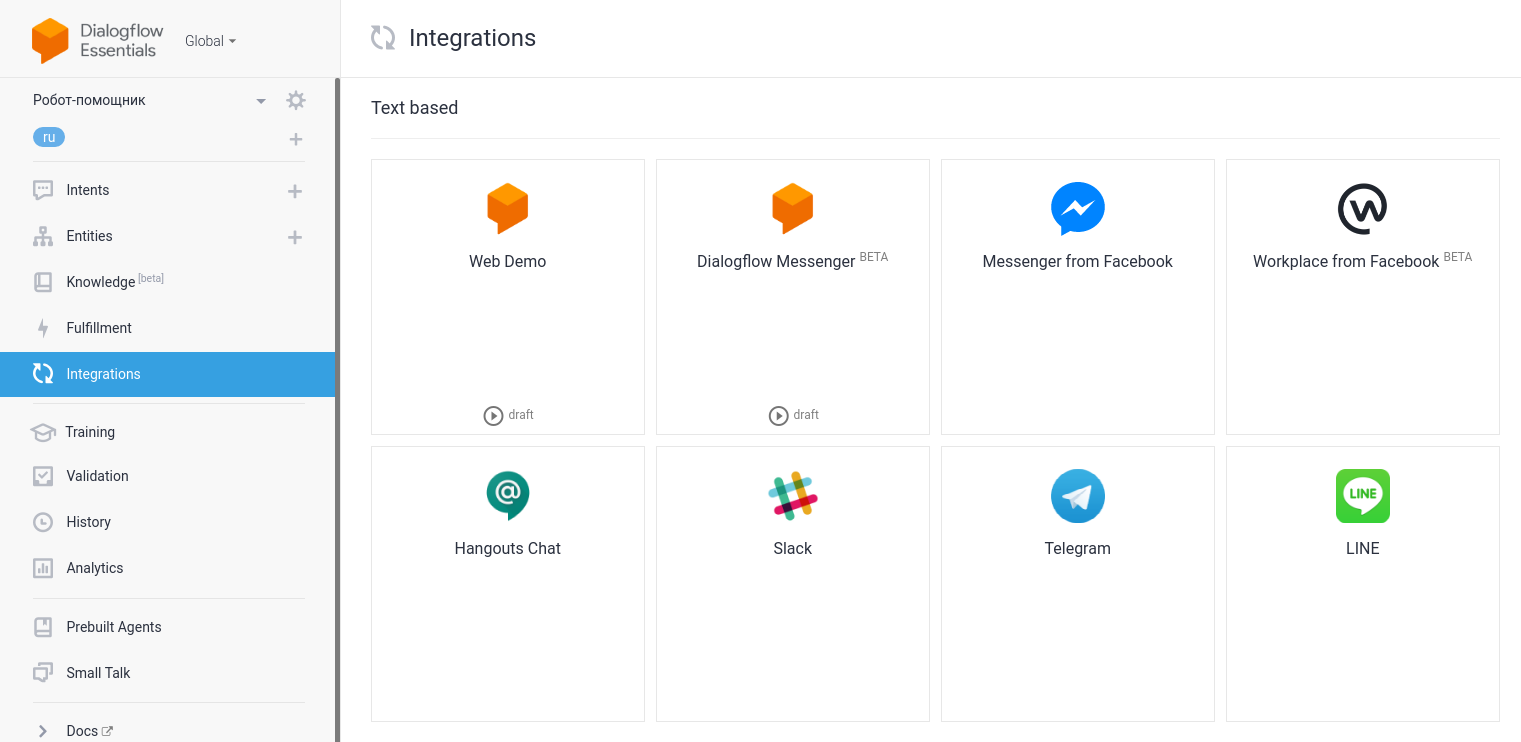Open the Telegram integration icon
Image resolution: width=1521 pixels, height=742 pixels.
[1078, 496]
